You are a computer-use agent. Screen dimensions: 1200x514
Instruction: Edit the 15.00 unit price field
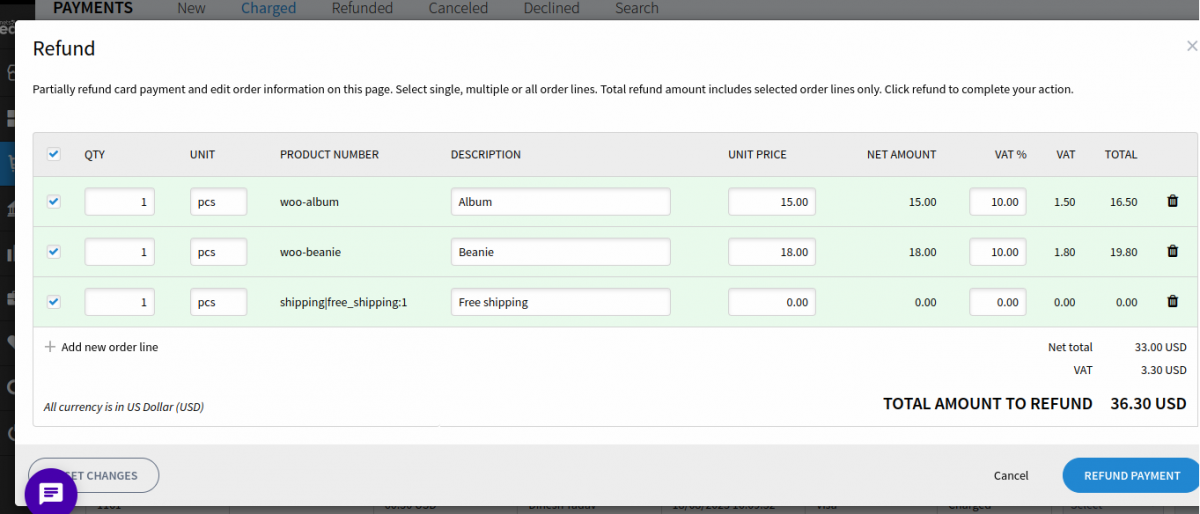[772, 202]
